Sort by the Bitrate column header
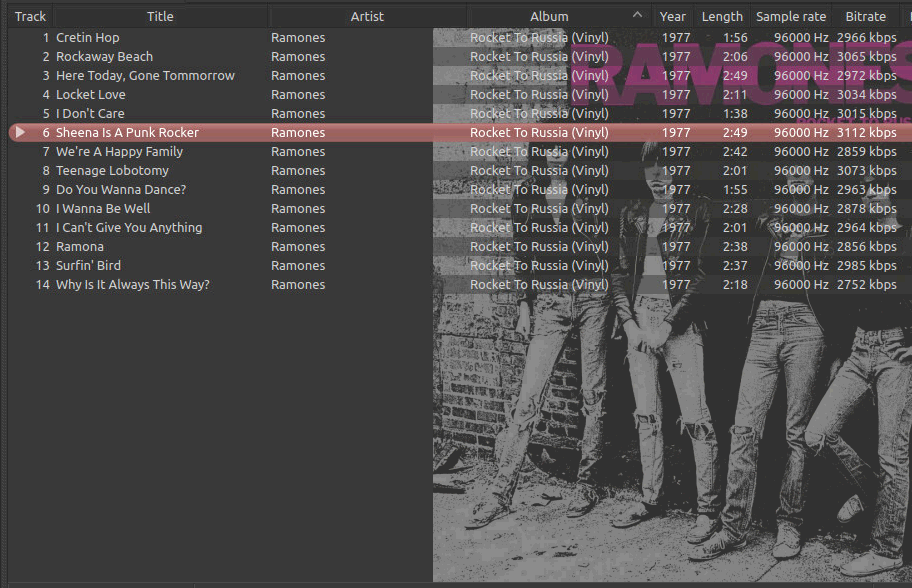Viewport: 912px width, 588px height. click(x=865, y=17)
